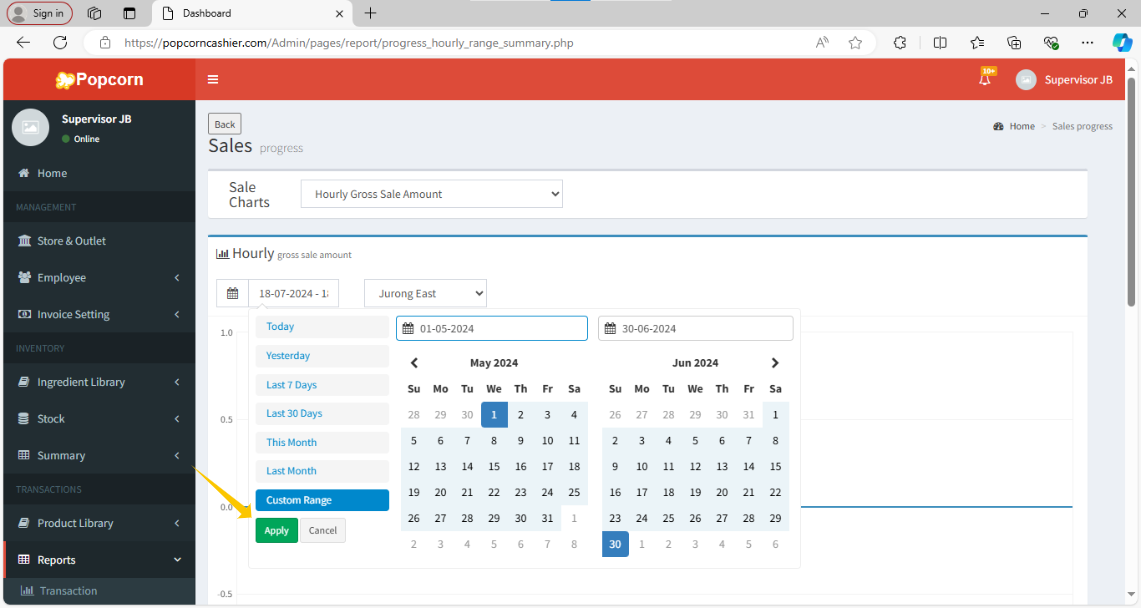Toggle the hamburger sidebar menu
The image size is (1141, 608).
pos(213,79)
